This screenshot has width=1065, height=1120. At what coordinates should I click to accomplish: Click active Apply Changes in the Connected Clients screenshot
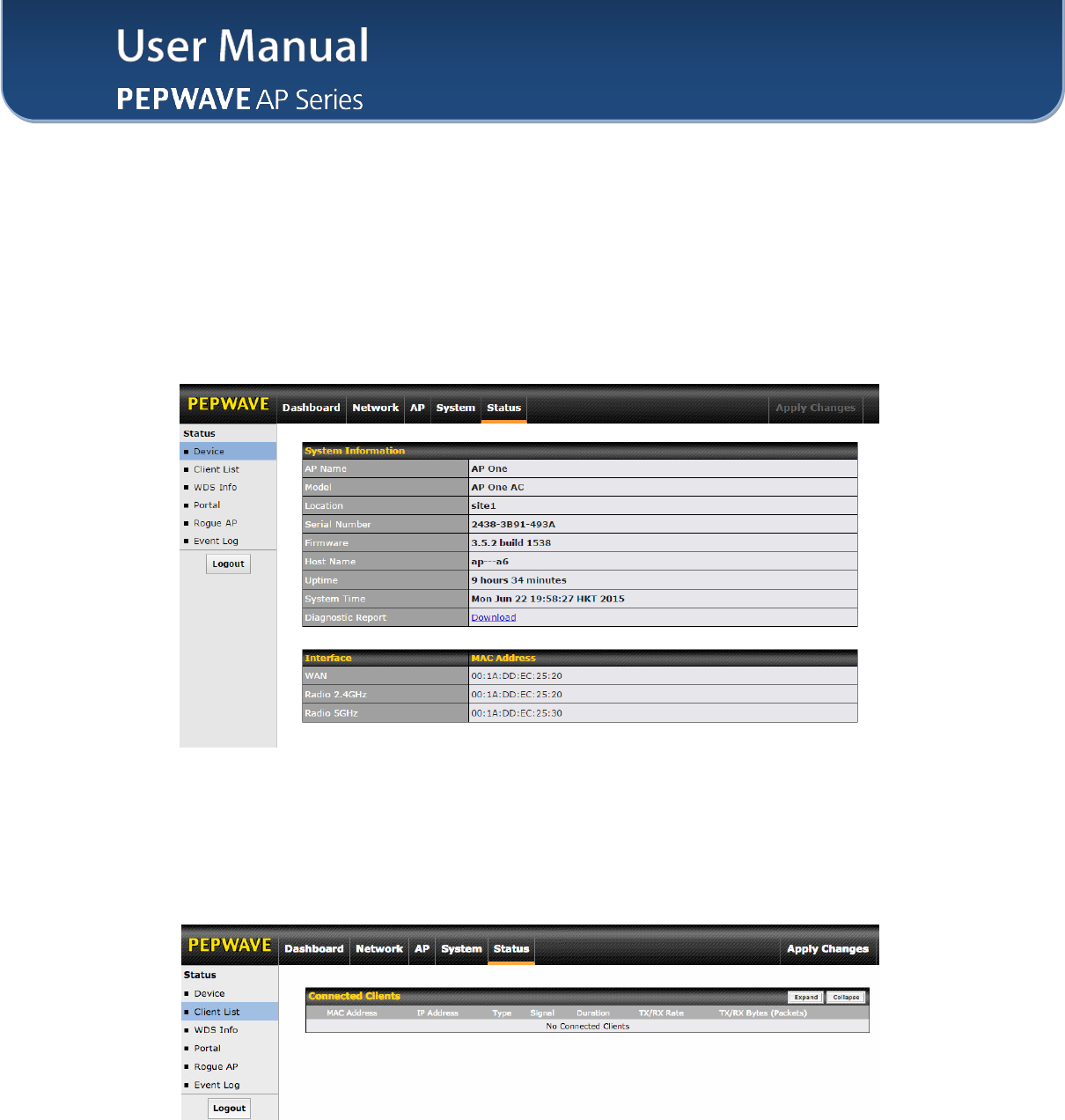(827, 949)
